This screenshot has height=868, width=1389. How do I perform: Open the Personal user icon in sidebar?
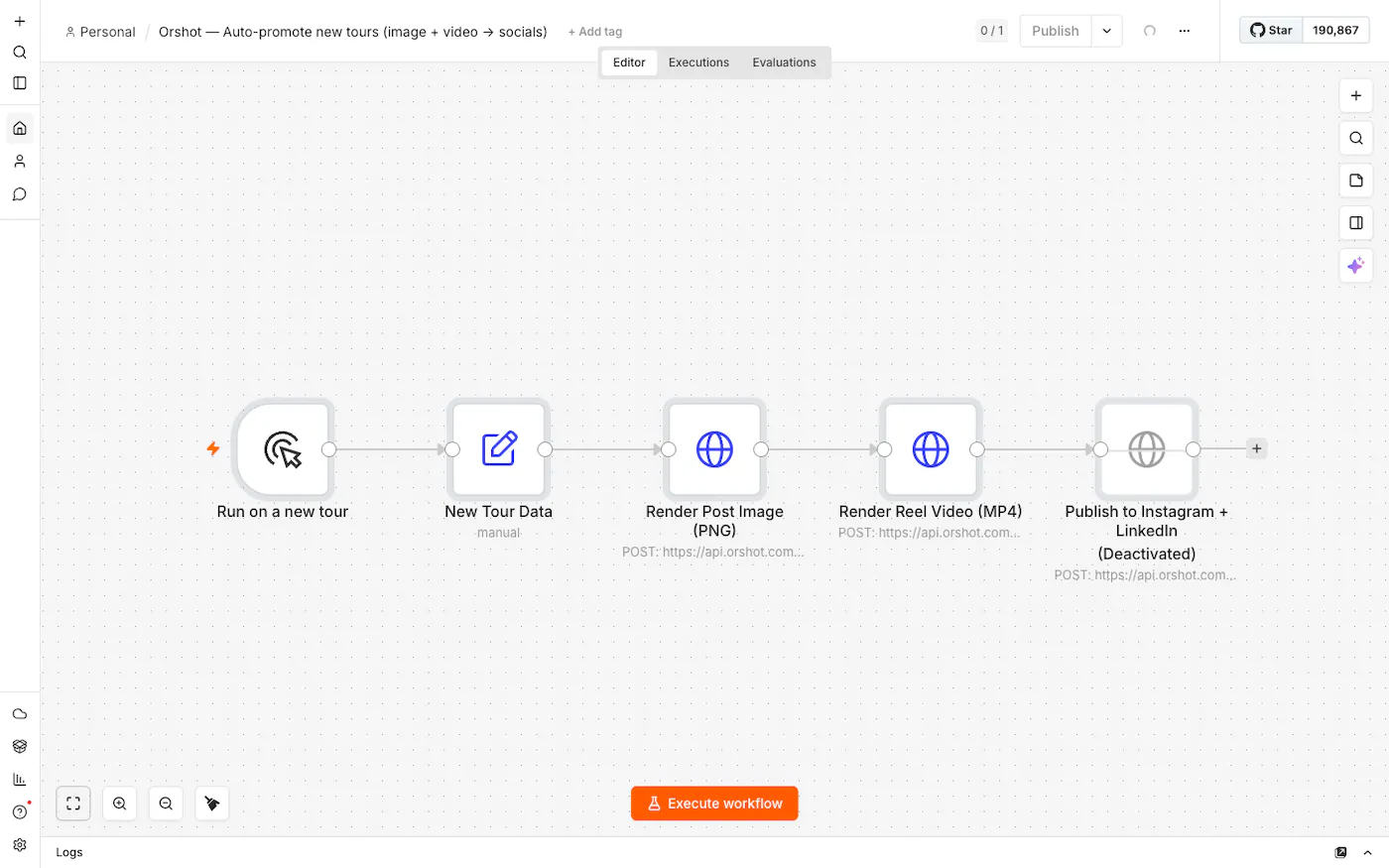tap(20, 161)
